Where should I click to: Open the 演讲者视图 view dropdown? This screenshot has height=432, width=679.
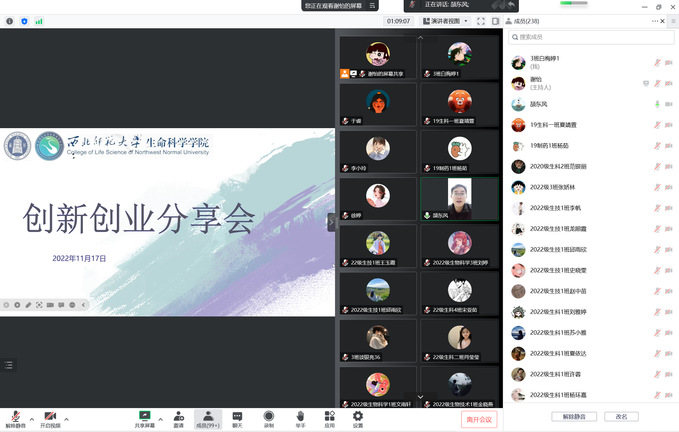point(445,20)
